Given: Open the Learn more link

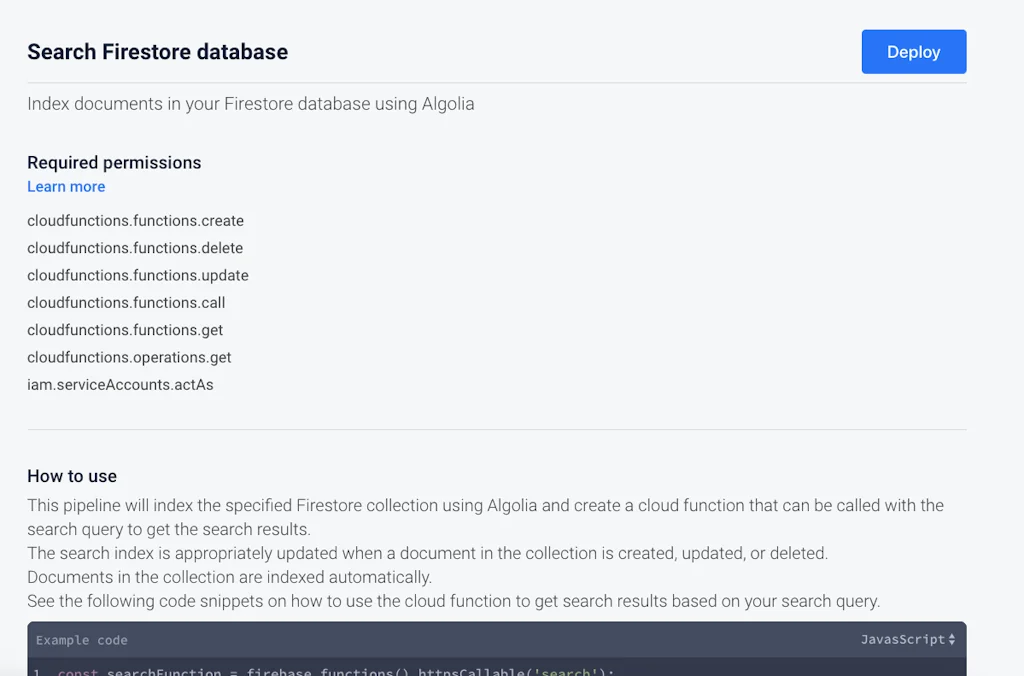Looking at the screenshot, I should coord(65,186).
